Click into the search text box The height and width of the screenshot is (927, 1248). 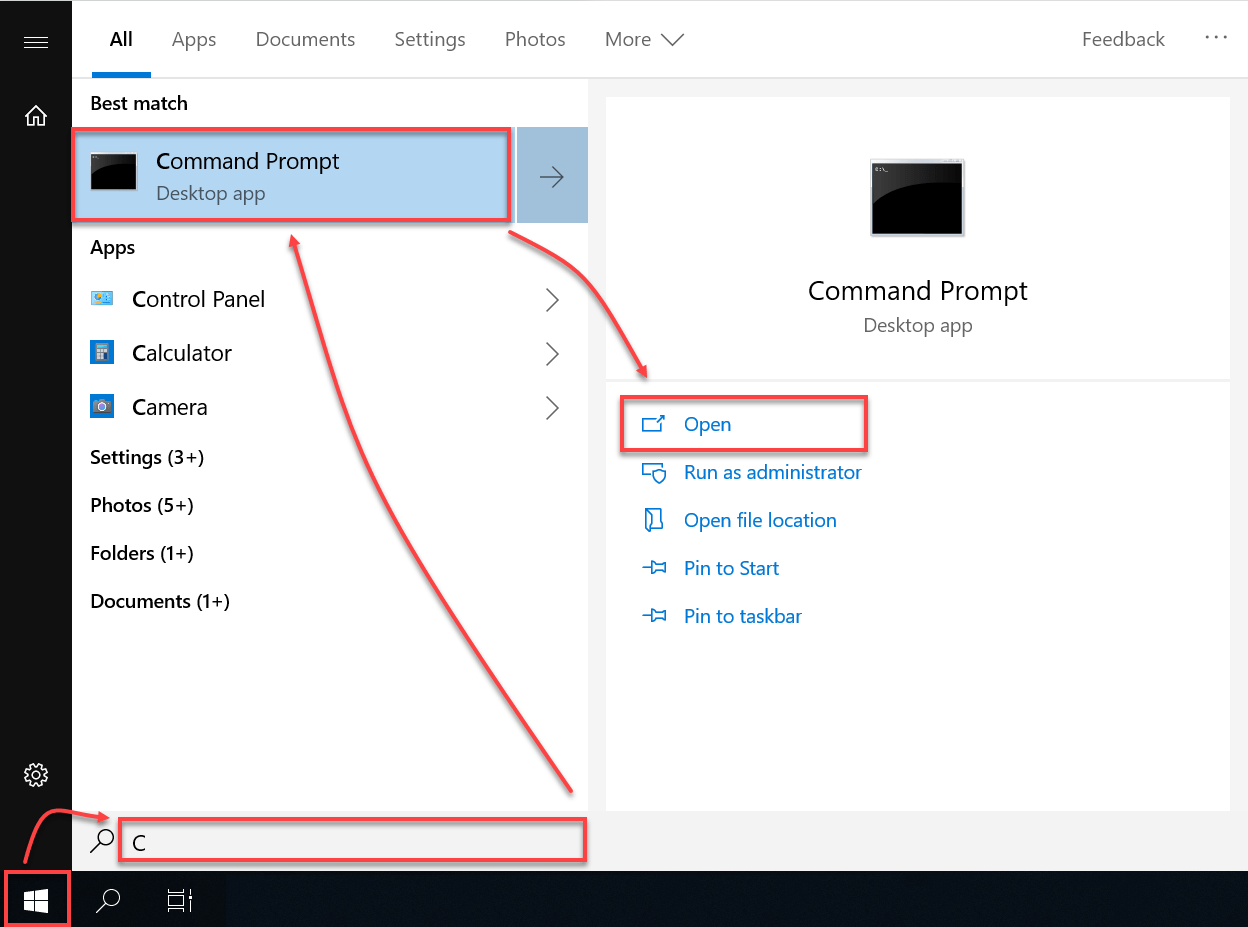coord(352,841)
